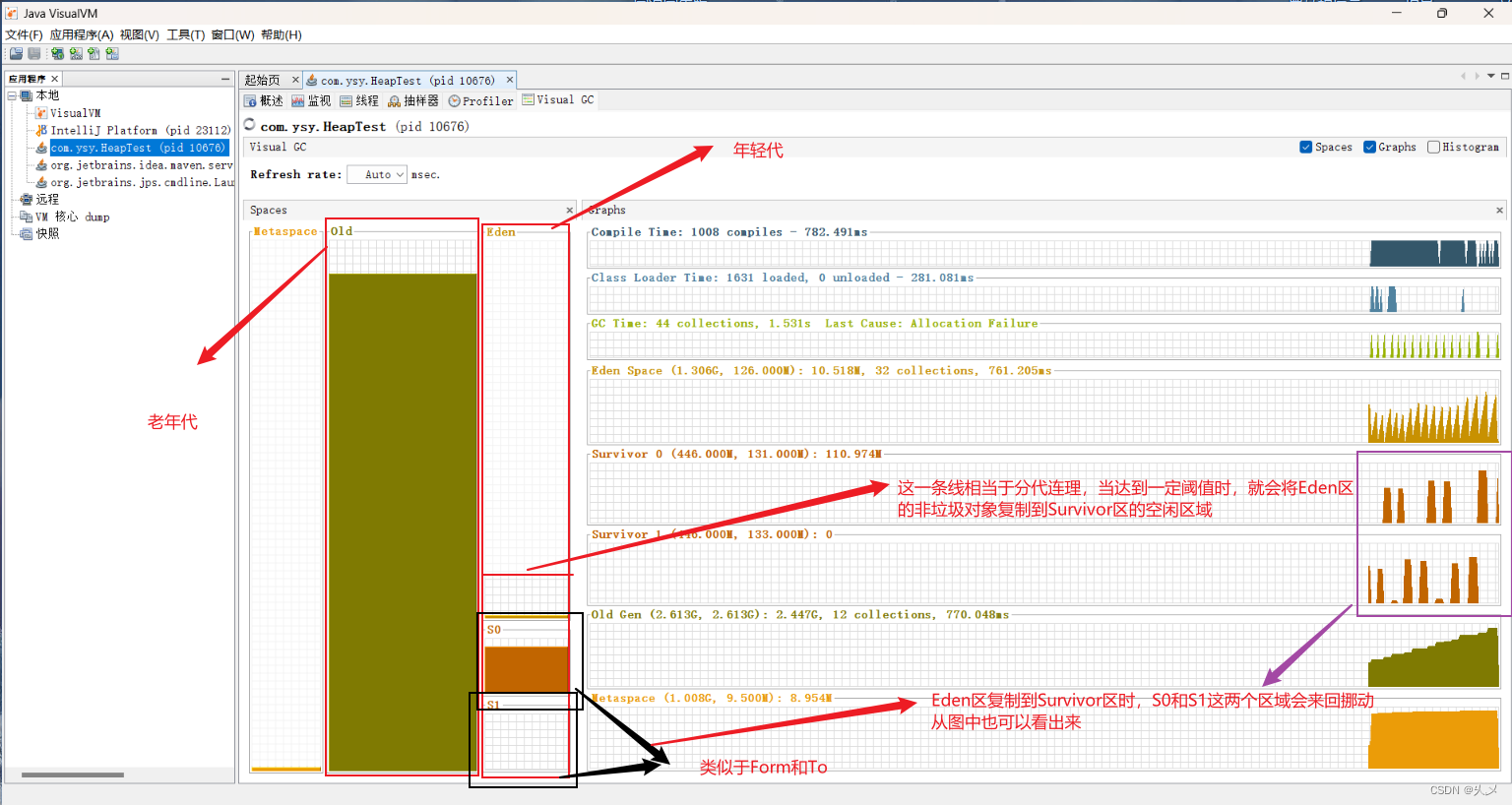
Task: Click the IntelliJ Platform node icon
Action: pyautogui.click(x=41, y=130)
